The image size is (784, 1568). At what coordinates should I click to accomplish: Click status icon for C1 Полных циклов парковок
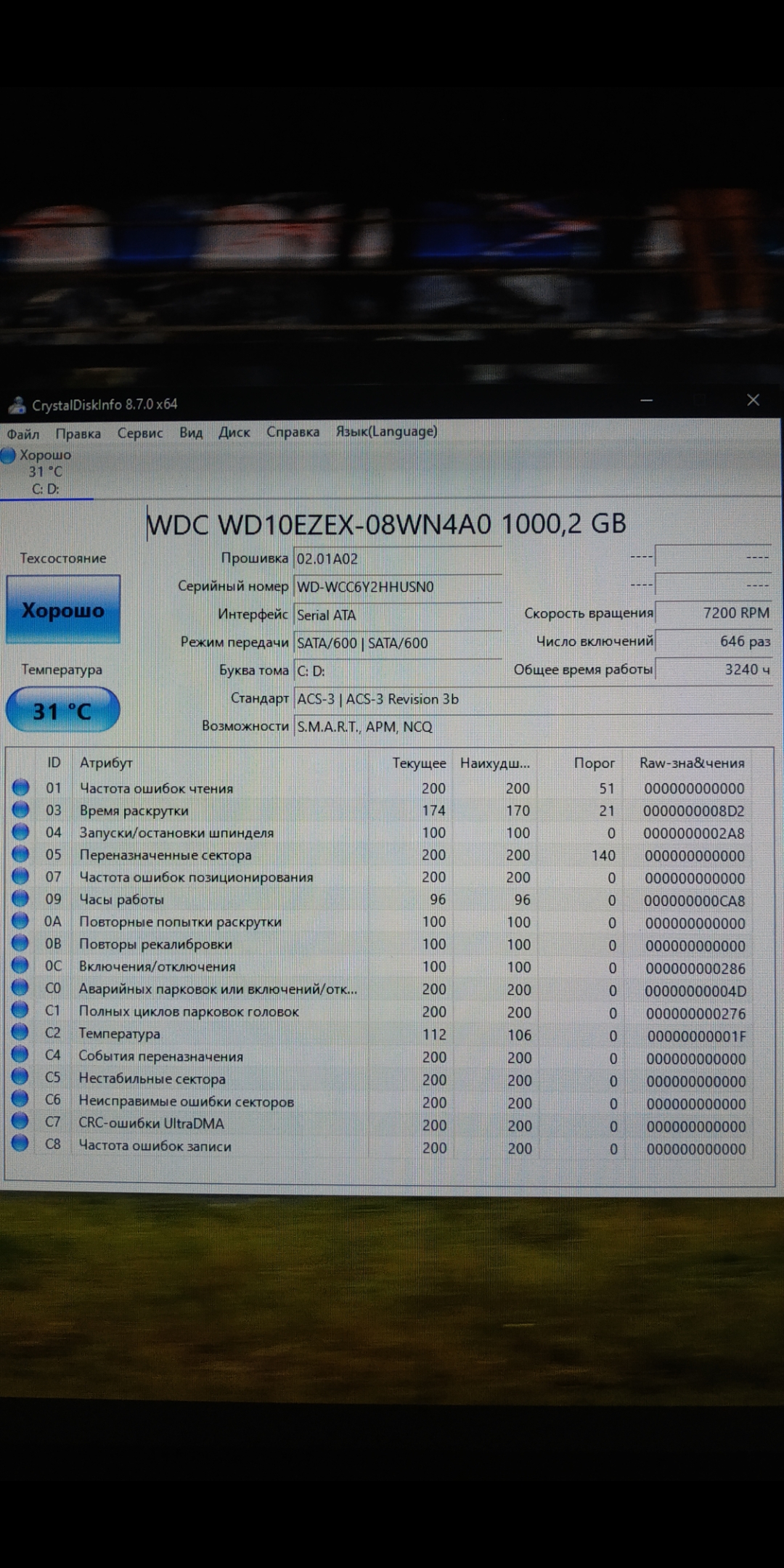tap(20, 1009)
